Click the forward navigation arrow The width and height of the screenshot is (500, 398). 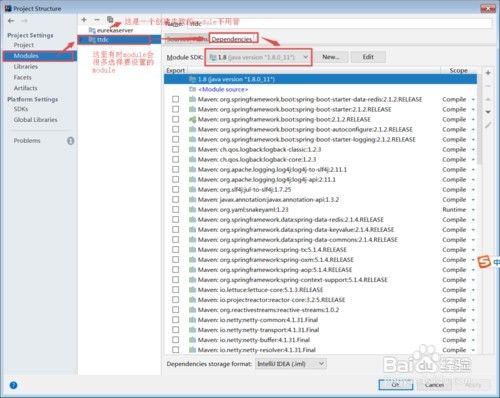(24, 21)
